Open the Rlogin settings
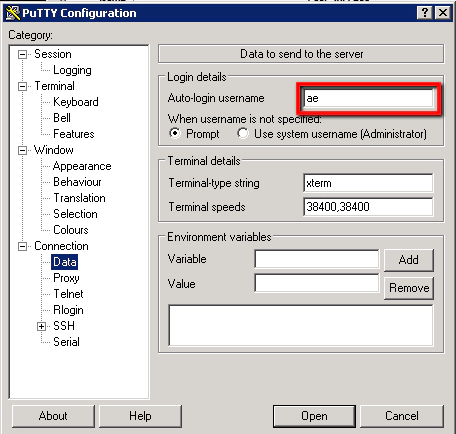 pos(68,310)
